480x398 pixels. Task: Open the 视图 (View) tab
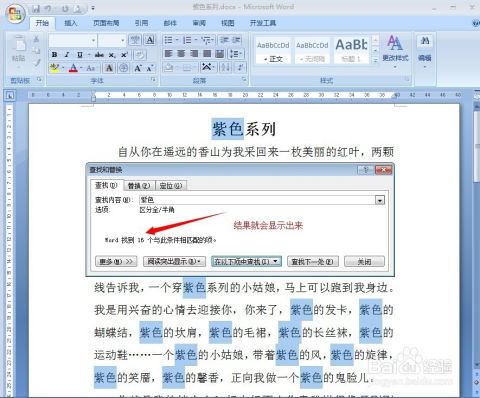[228, 23]
